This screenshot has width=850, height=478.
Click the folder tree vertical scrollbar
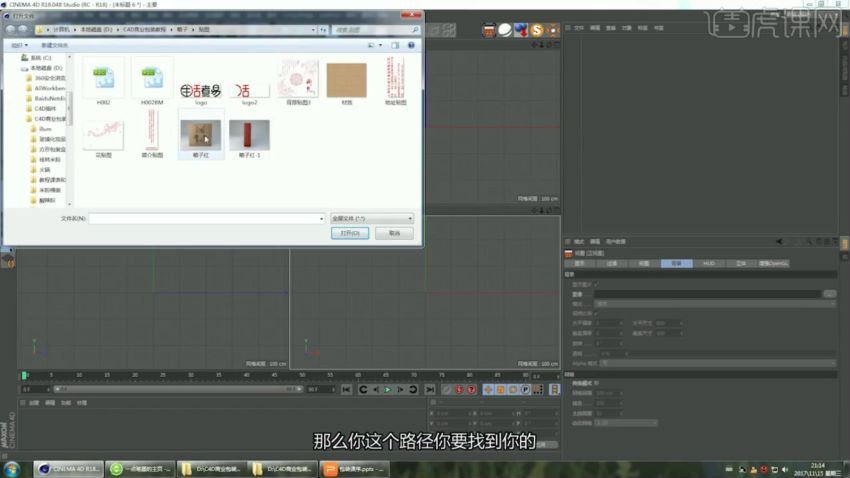click(x=69, y=108)
